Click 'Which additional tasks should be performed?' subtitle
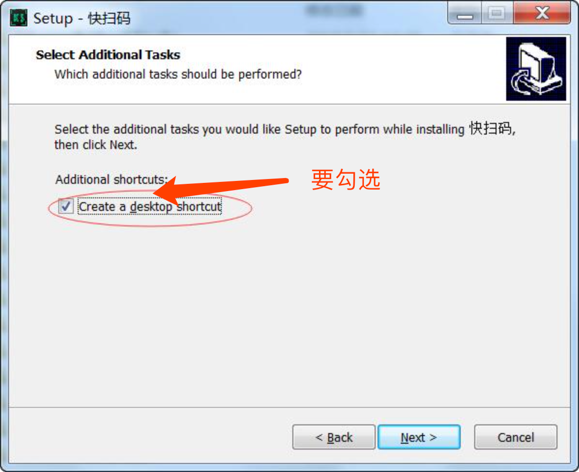This screenshot has height=472, width=579. tap(178, 74)
